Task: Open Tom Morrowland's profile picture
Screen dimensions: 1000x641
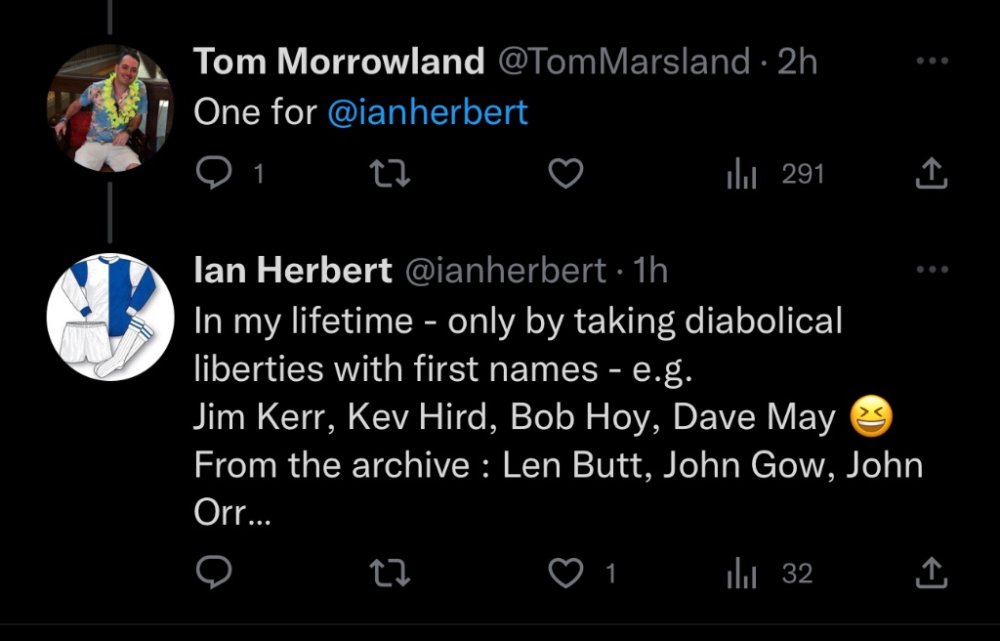Action: pos(111,108)
